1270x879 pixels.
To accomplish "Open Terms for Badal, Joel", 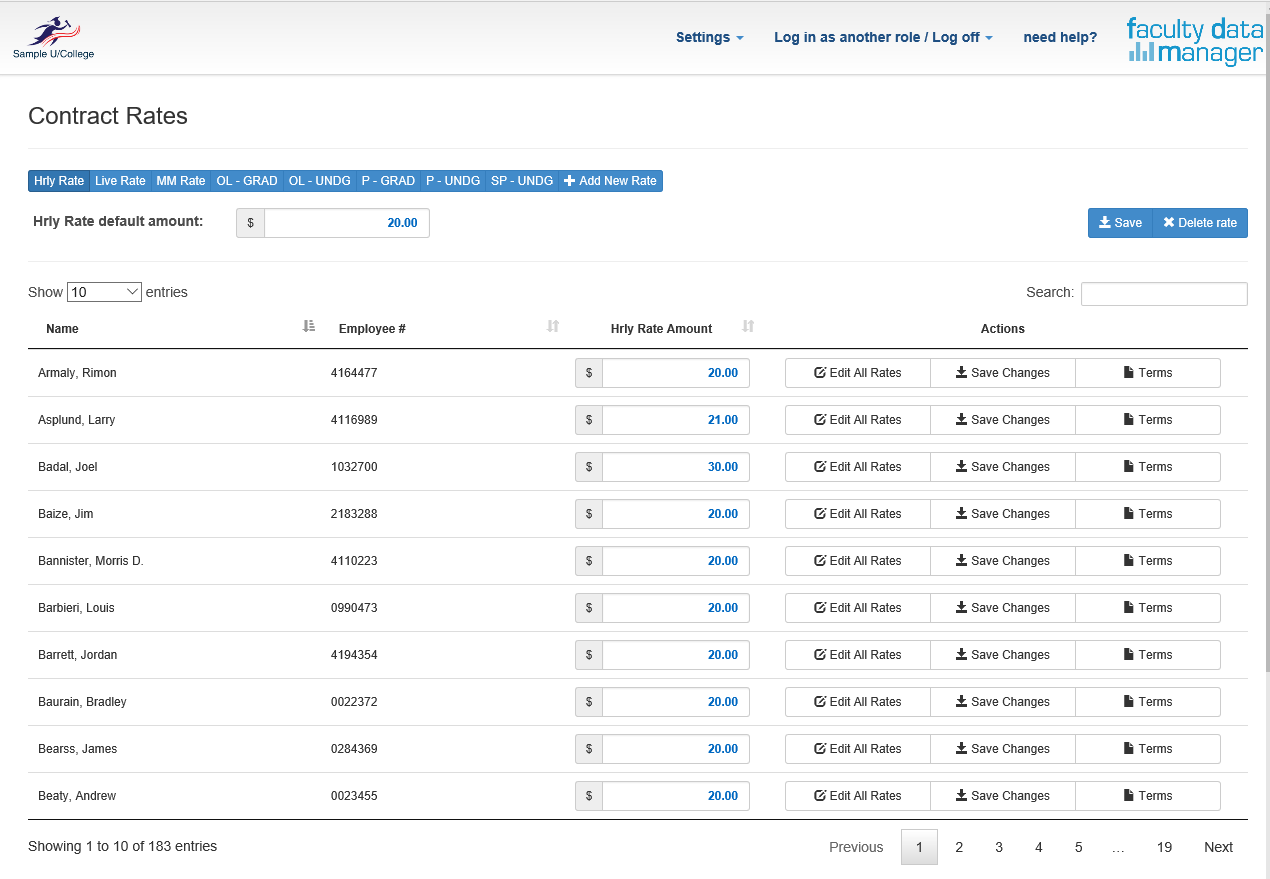I will tap(1148, 467).
